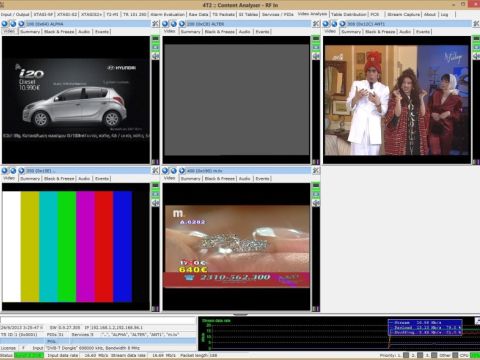
Task: Open the pin/tools icon in the 400 m.tv panel header
Action: coord(316,171)
